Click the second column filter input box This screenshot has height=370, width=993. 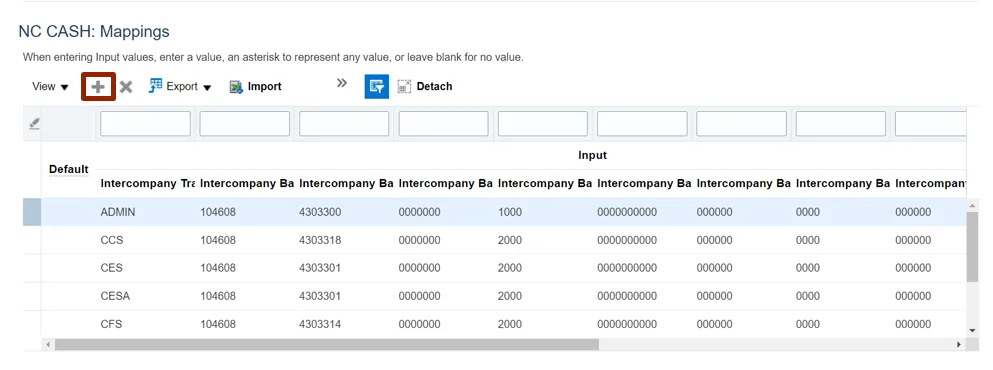click(x=244, y=124)
